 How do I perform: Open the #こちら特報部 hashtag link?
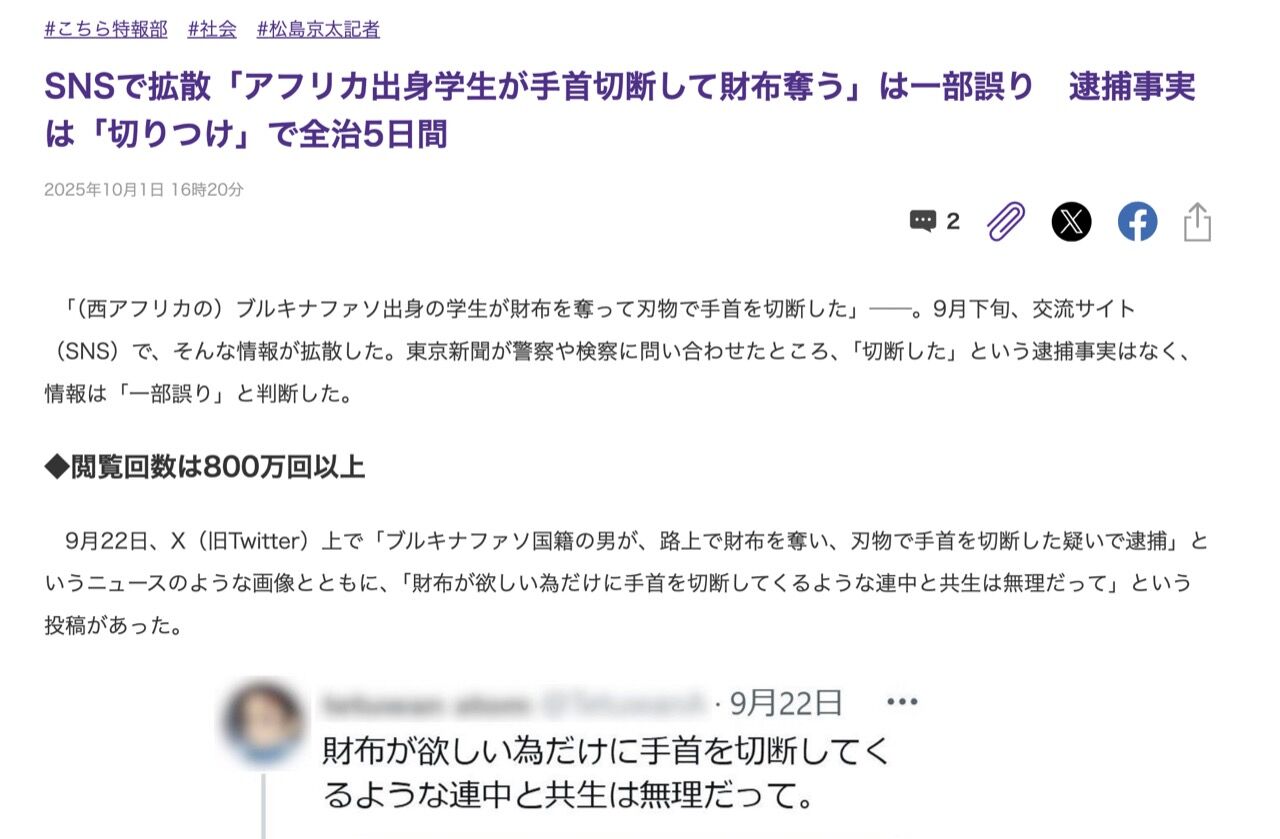tap(106, 29)
